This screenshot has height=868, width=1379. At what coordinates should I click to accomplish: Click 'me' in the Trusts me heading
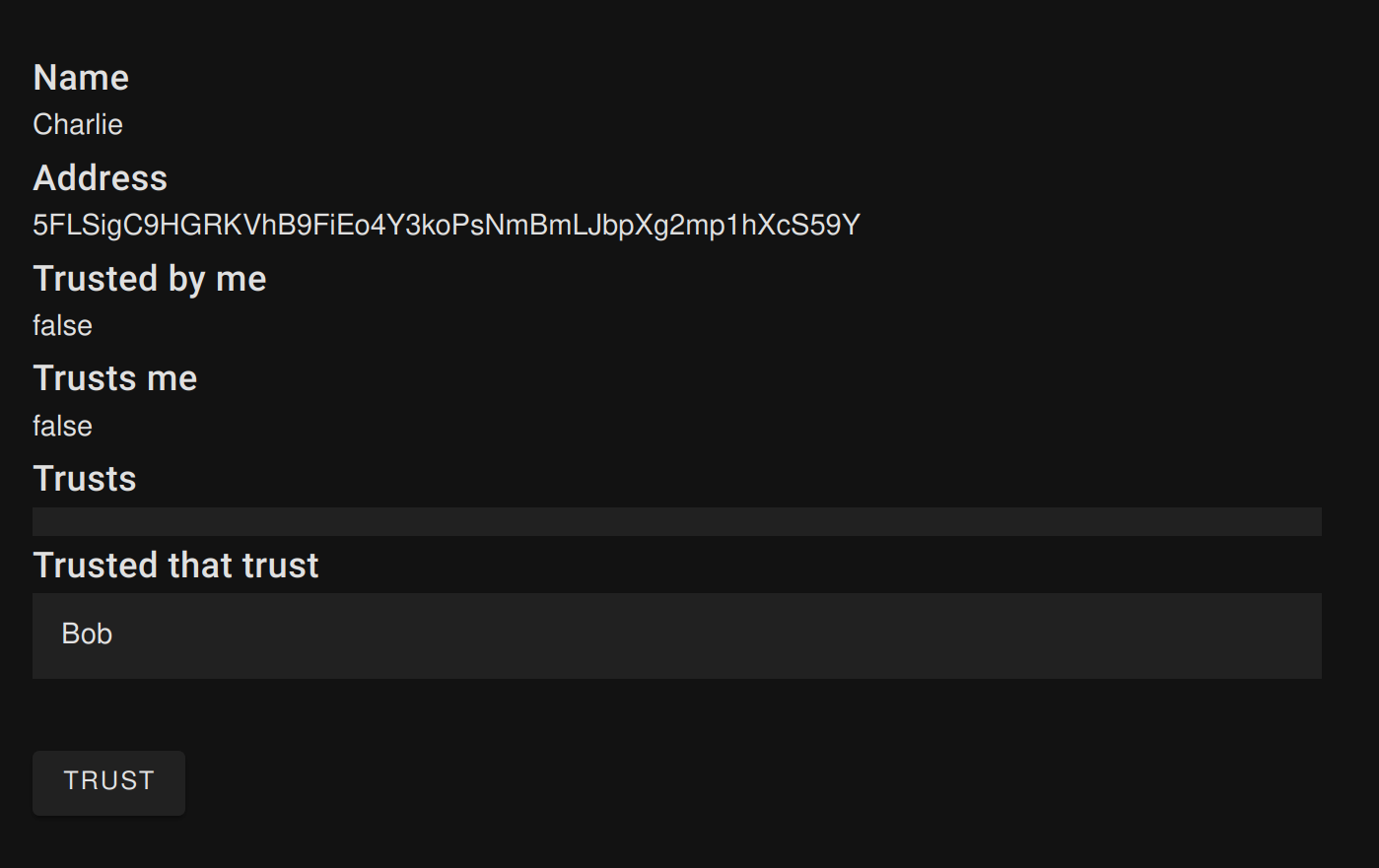coord(172,379)
